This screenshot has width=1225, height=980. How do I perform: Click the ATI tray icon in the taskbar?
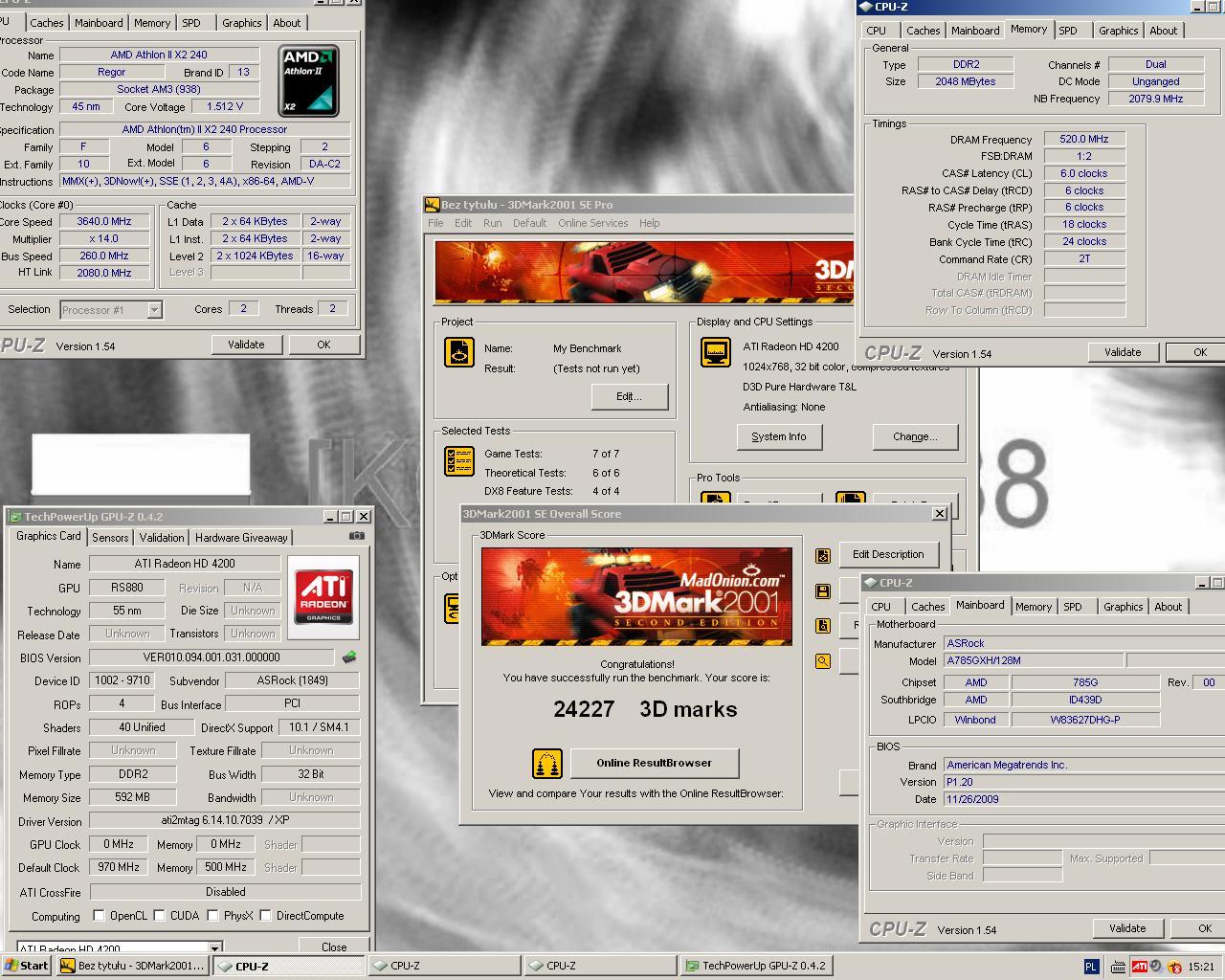pos(1139,967)
